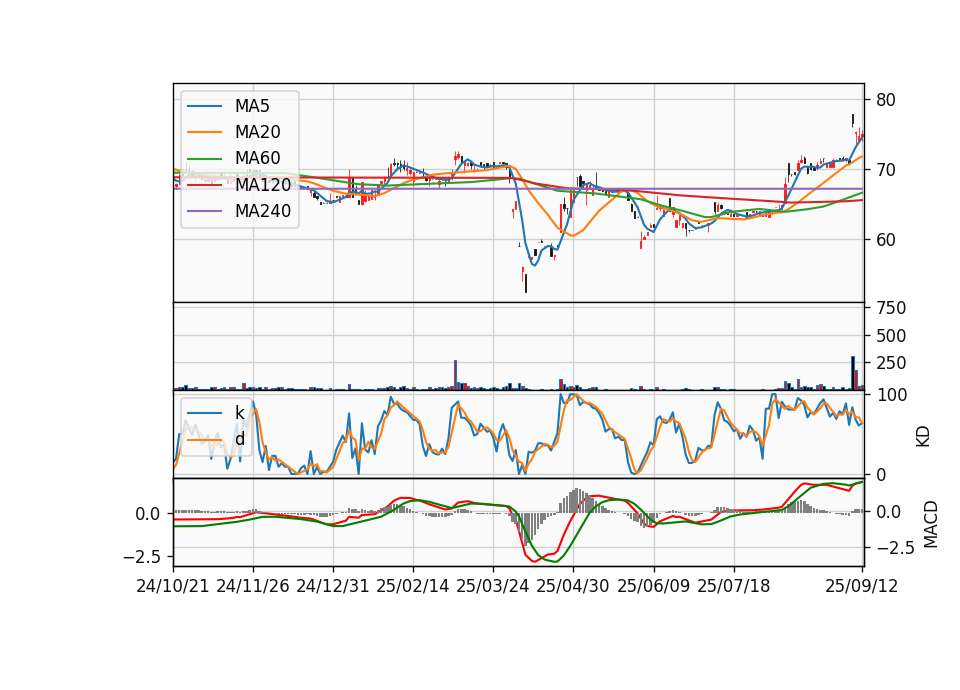Click the KD axis title

923,436
